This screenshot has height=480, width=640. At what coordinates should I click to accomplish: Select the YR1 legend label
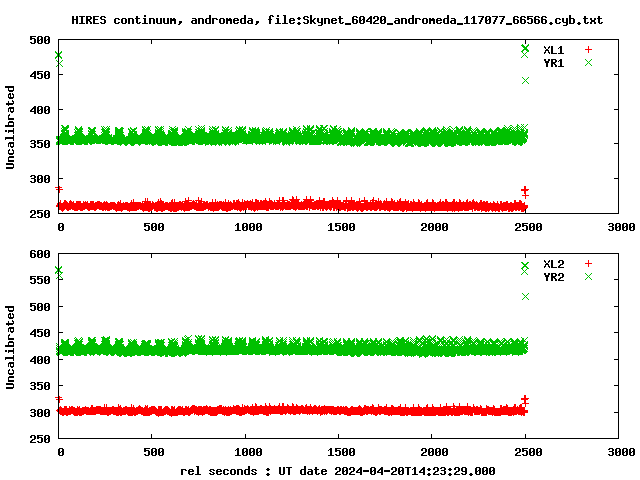pos(553,63)
